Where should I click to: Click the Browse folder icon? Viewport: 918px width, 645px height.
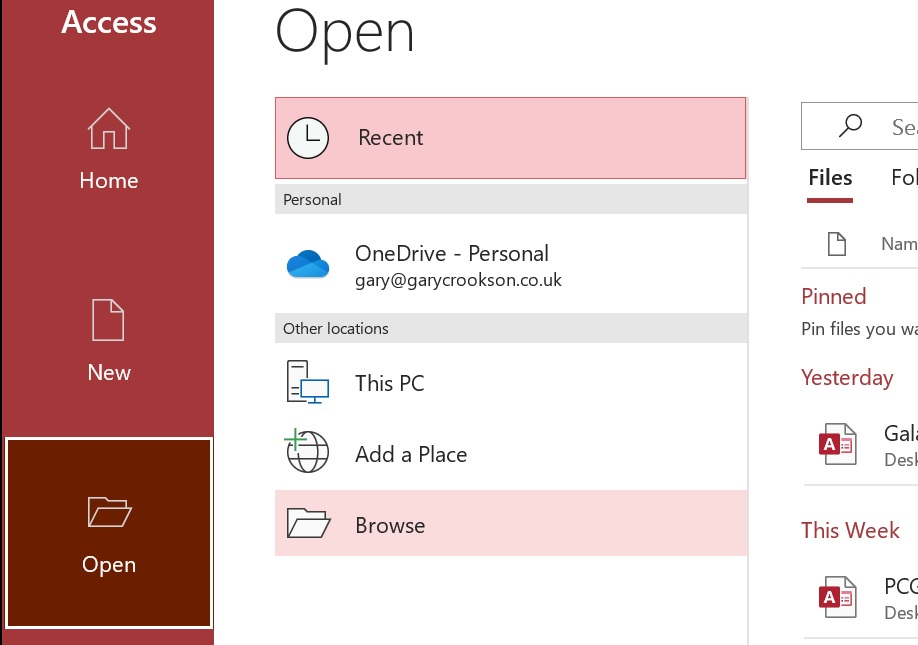[x=308, y=523]
